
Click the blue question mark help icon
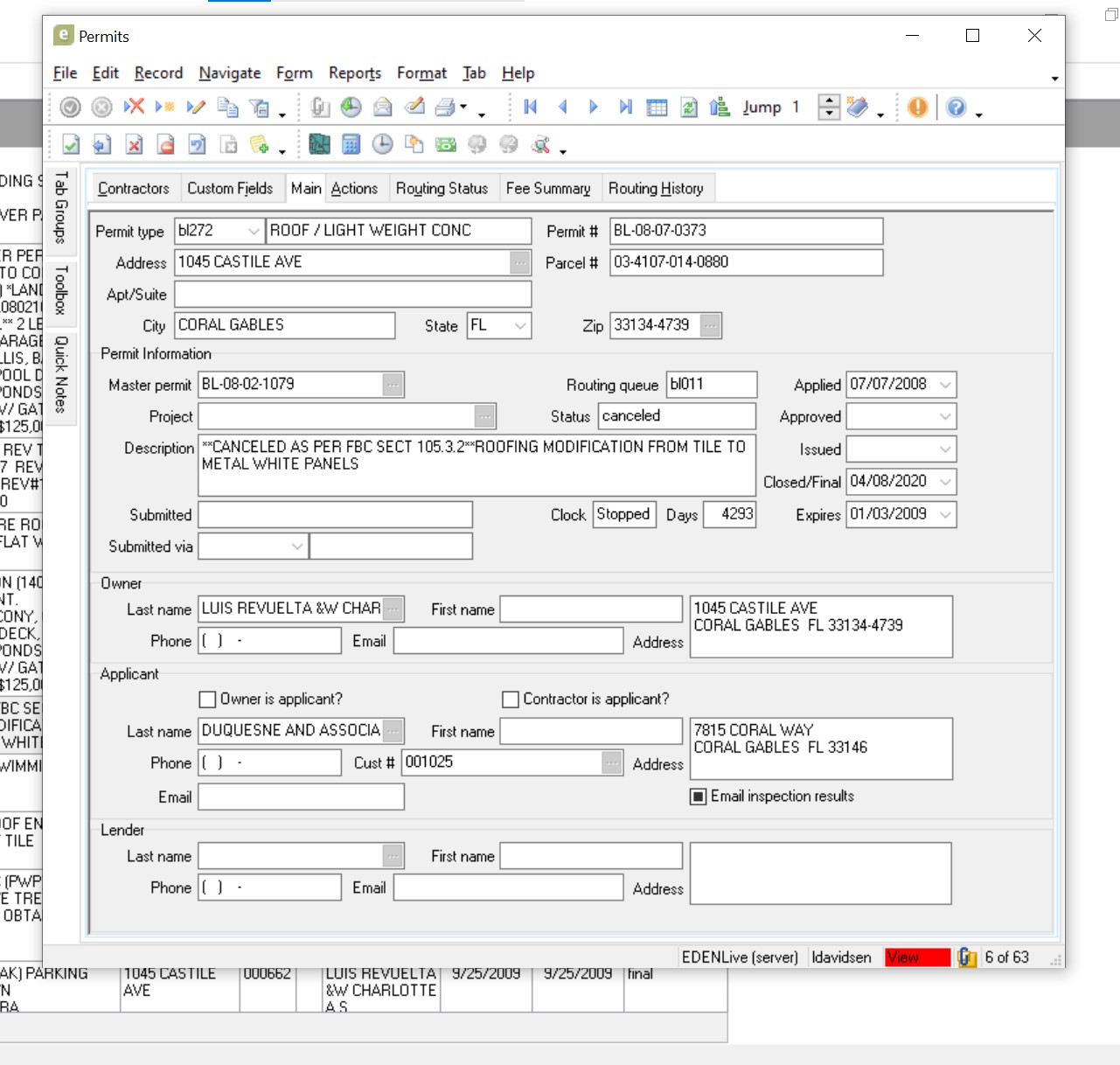957,108
